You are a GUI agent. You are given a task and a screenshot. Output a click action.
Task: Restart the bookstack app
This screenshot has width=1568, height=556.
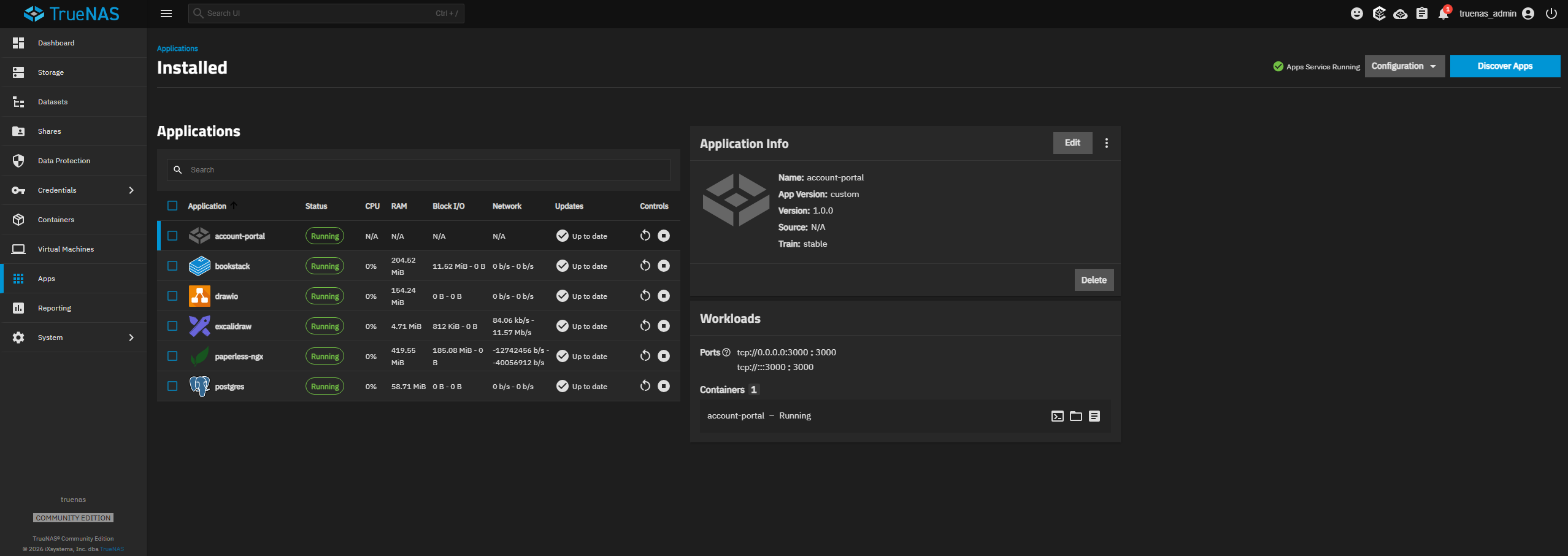[x=645, y=266]
